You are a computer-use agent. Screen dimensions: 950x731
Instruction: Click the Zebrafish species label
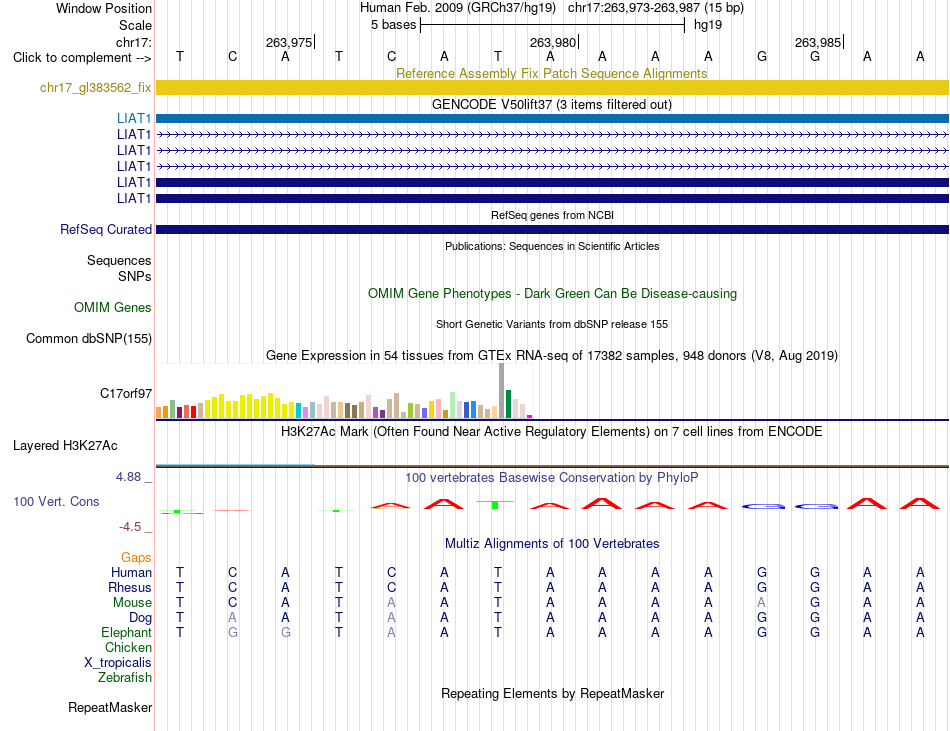pos(125,677)
